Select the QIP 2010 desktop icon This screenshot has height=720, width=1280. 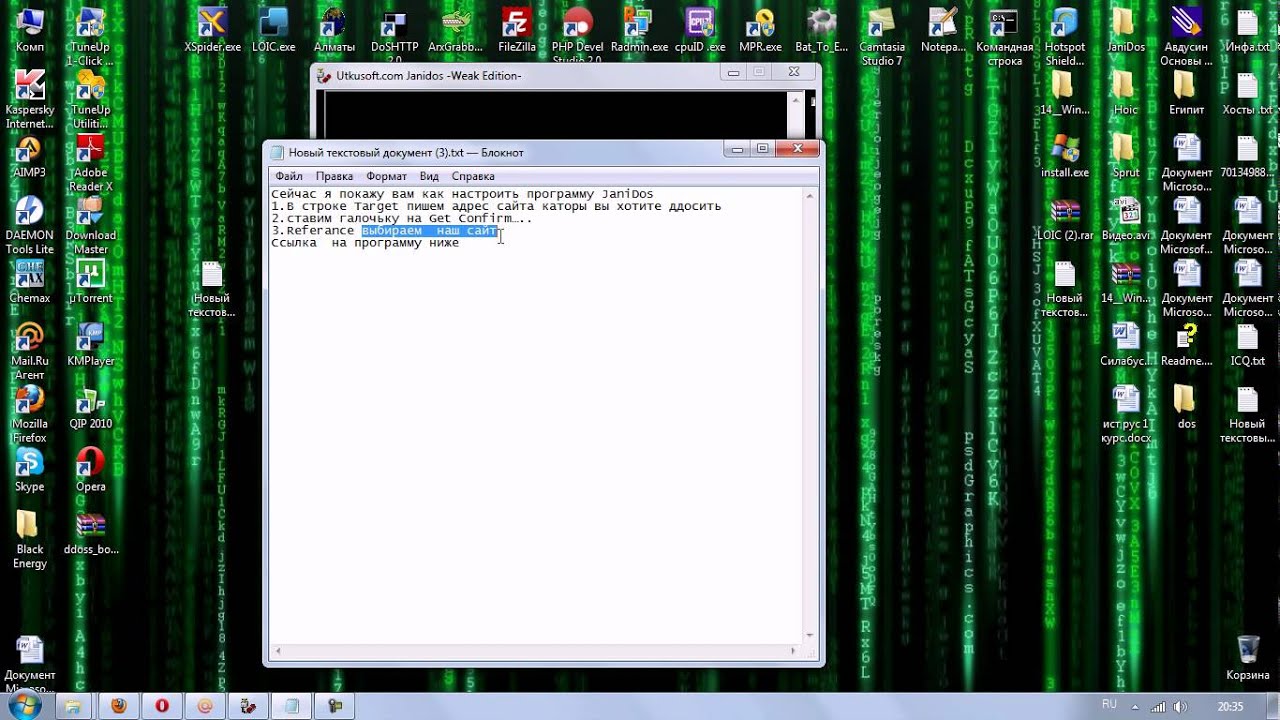point(90,408)
